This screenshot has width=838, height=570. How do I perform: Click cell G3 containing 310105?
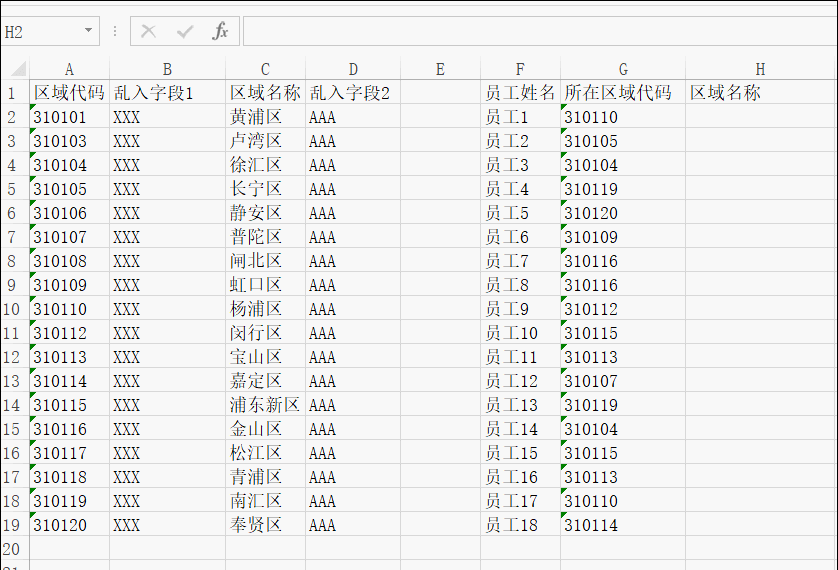(x=623, y=140)
